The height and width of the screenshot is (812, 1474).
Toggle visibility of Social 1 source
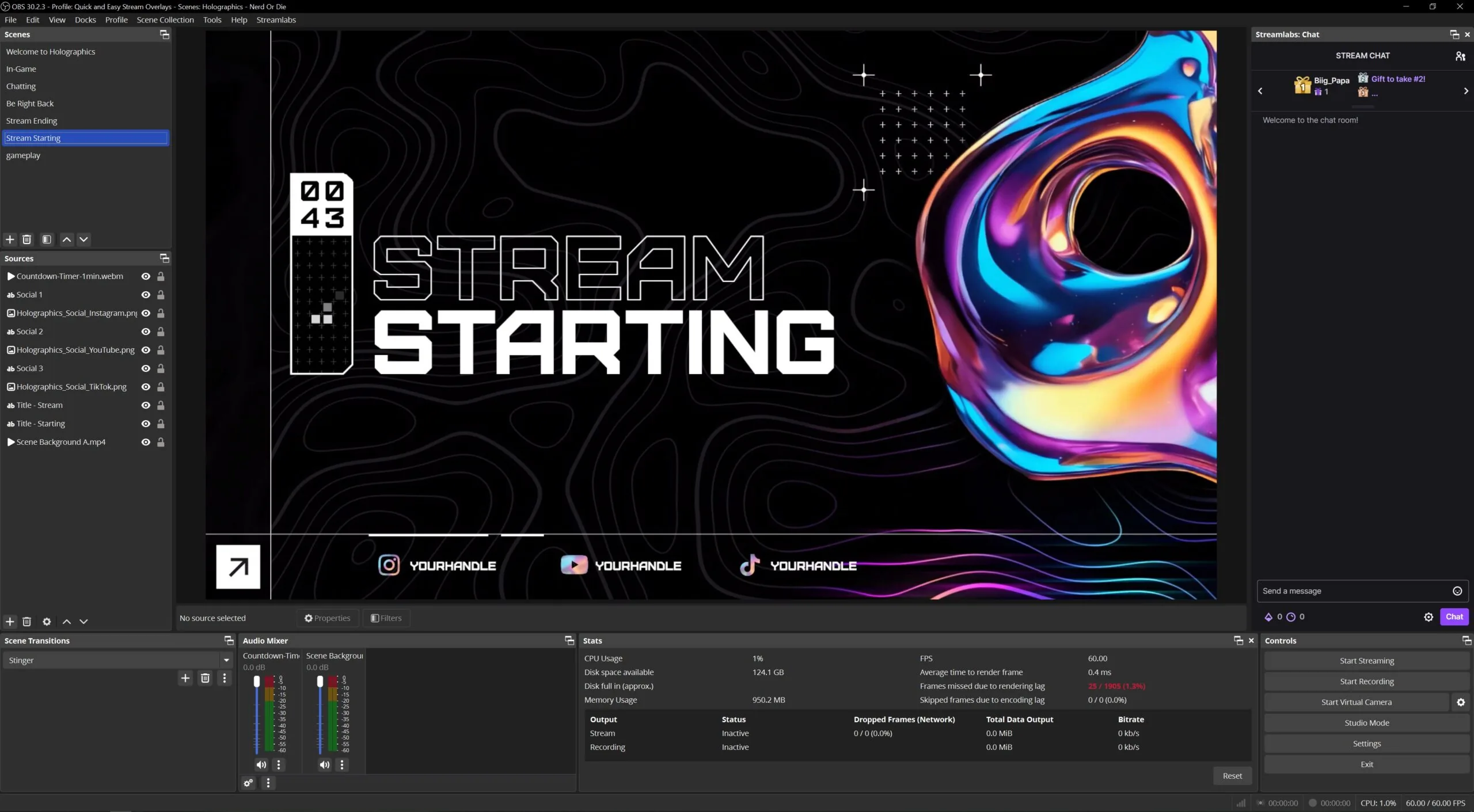point(146,295)
